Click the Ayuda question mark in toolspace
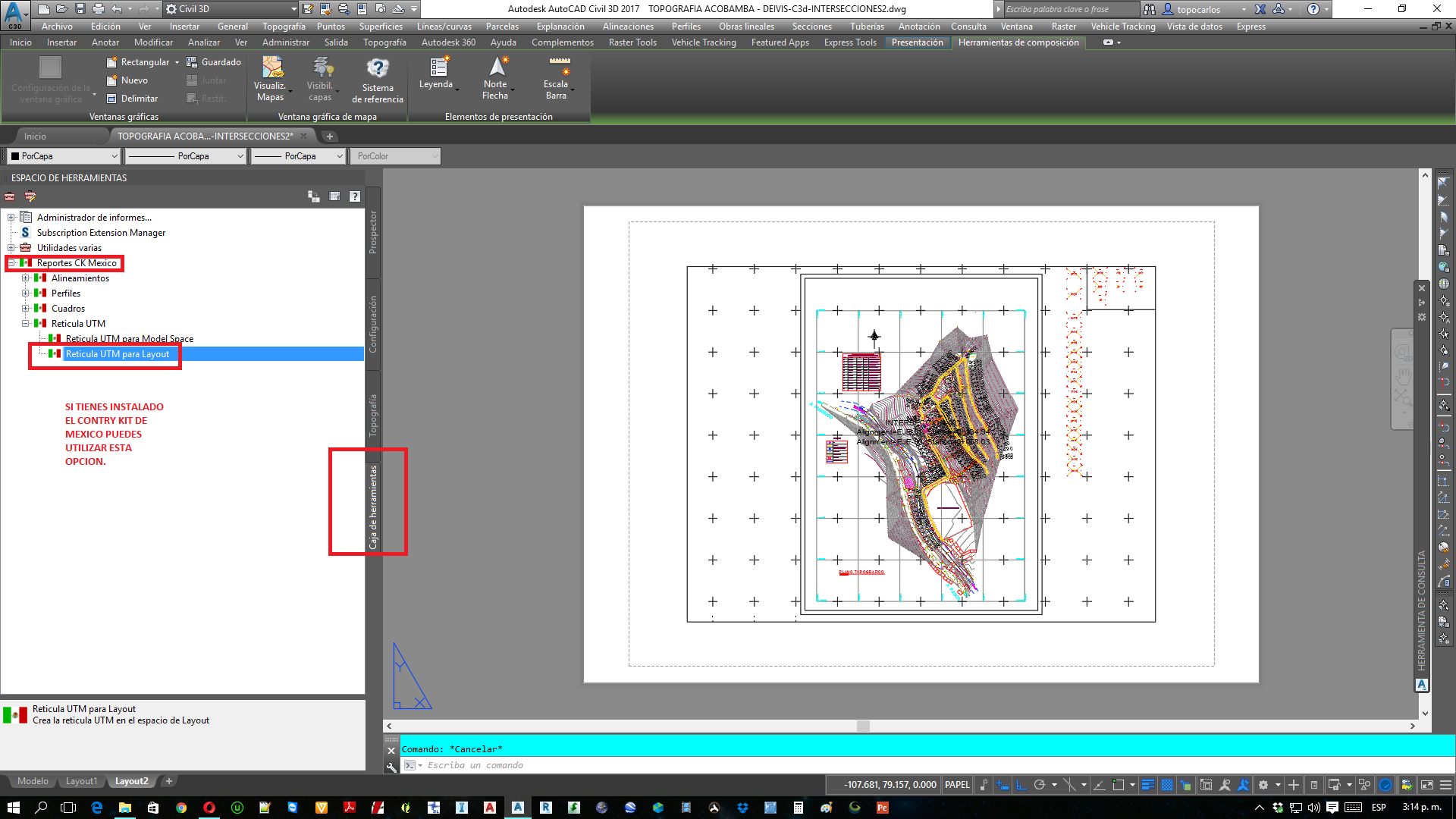 (355, 196)
